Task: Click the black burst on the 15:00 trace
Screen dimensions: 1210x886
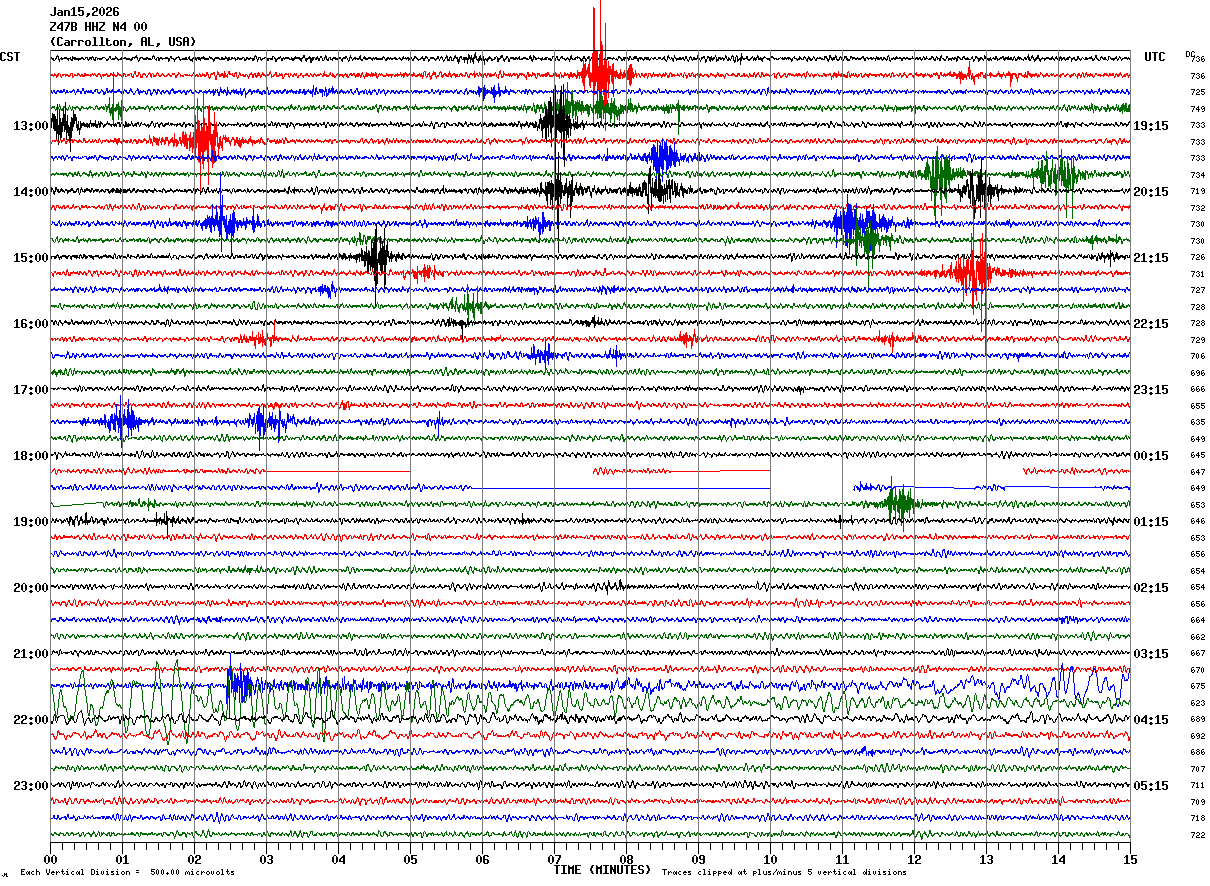Action: pyautogui.click(x=377, y=257)
